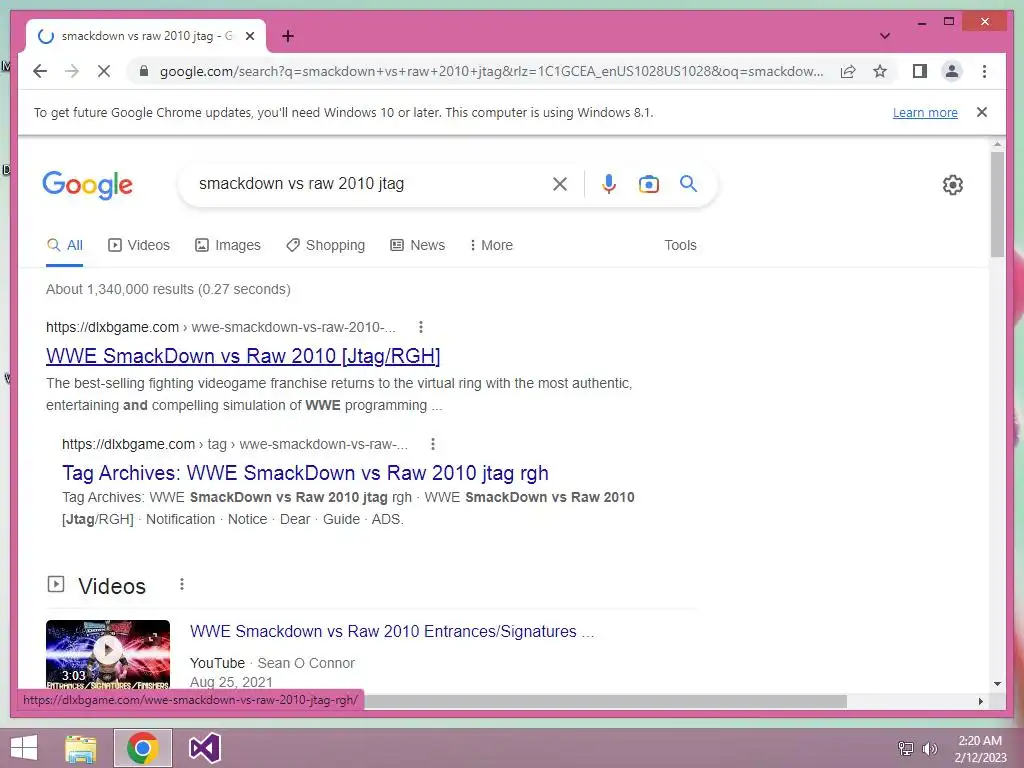The height and width of the screenshot is (768, 1024).
Task: Click the Chrome taskbar icon
Action: [142, 748]
